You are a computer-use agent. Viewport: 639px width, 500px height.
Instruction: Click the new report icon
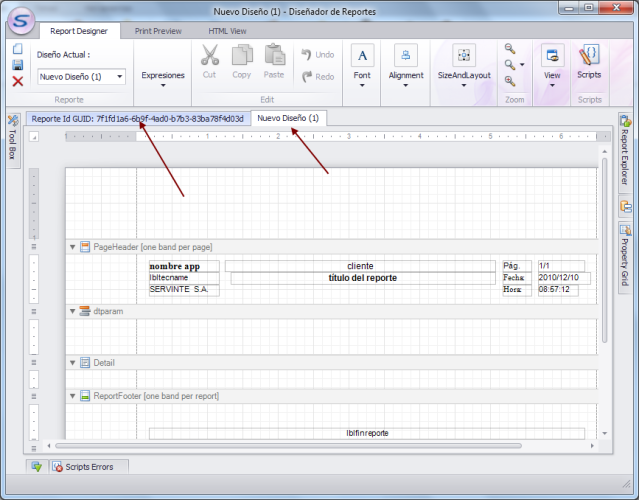tap(17, 49)
